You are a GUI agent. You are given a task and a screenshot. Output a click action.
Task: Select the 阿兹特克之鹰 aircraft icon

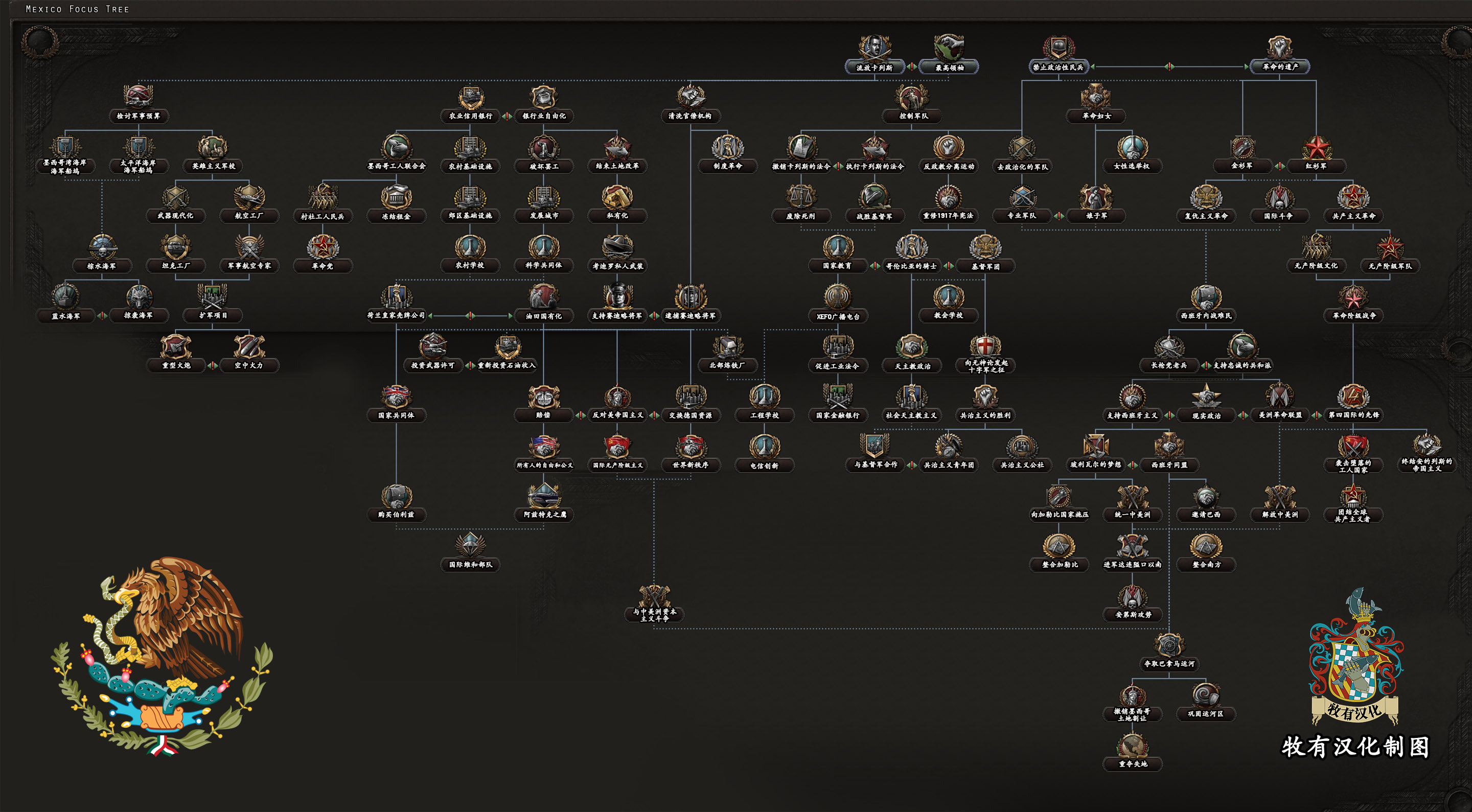click(544, 495)
